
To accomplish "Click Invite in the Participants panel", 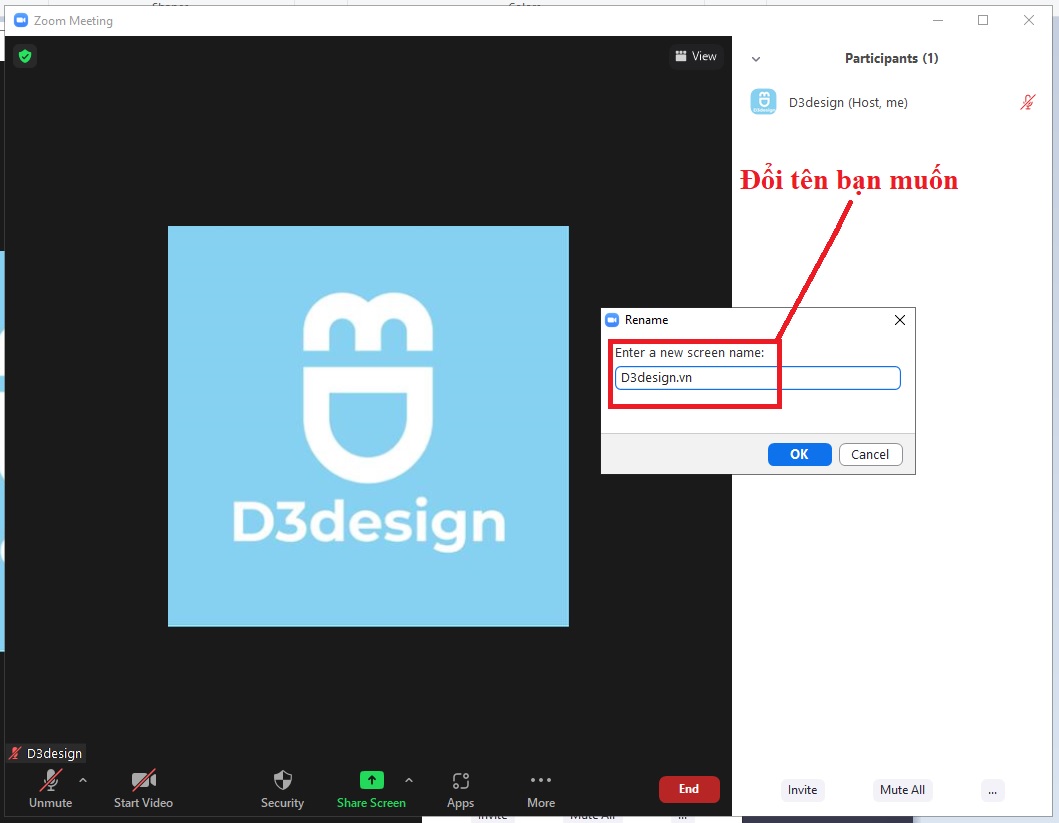I will [802, 790].
